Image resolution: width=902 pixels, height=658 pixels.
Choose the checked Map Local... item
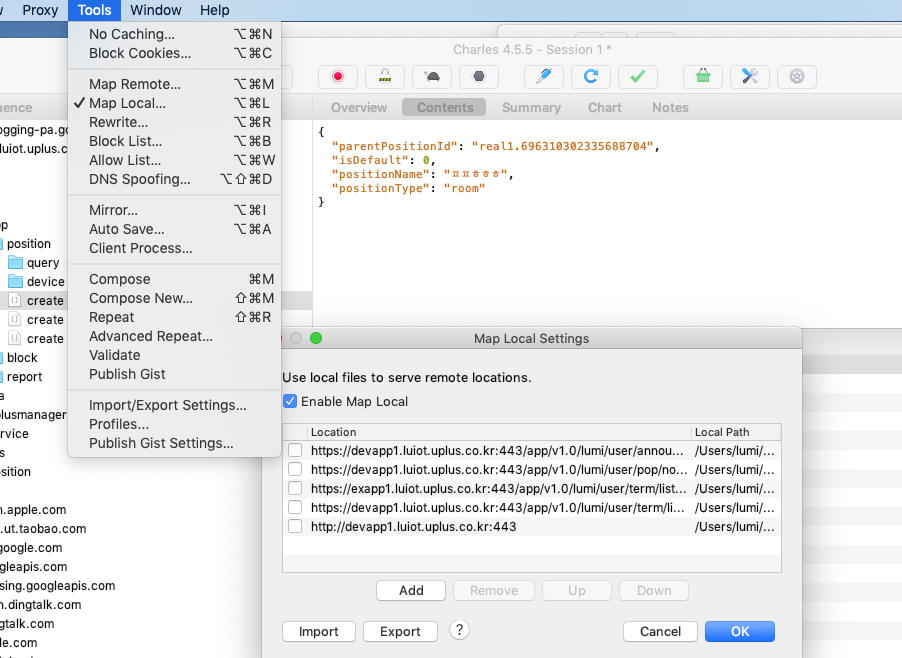174,103
